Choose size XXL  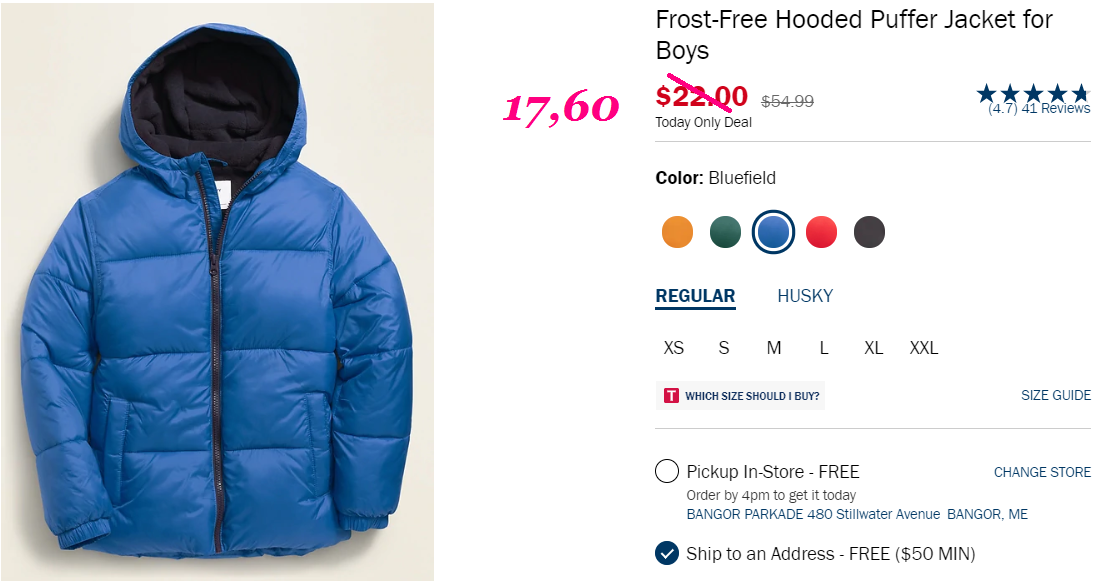click(924, 348)
